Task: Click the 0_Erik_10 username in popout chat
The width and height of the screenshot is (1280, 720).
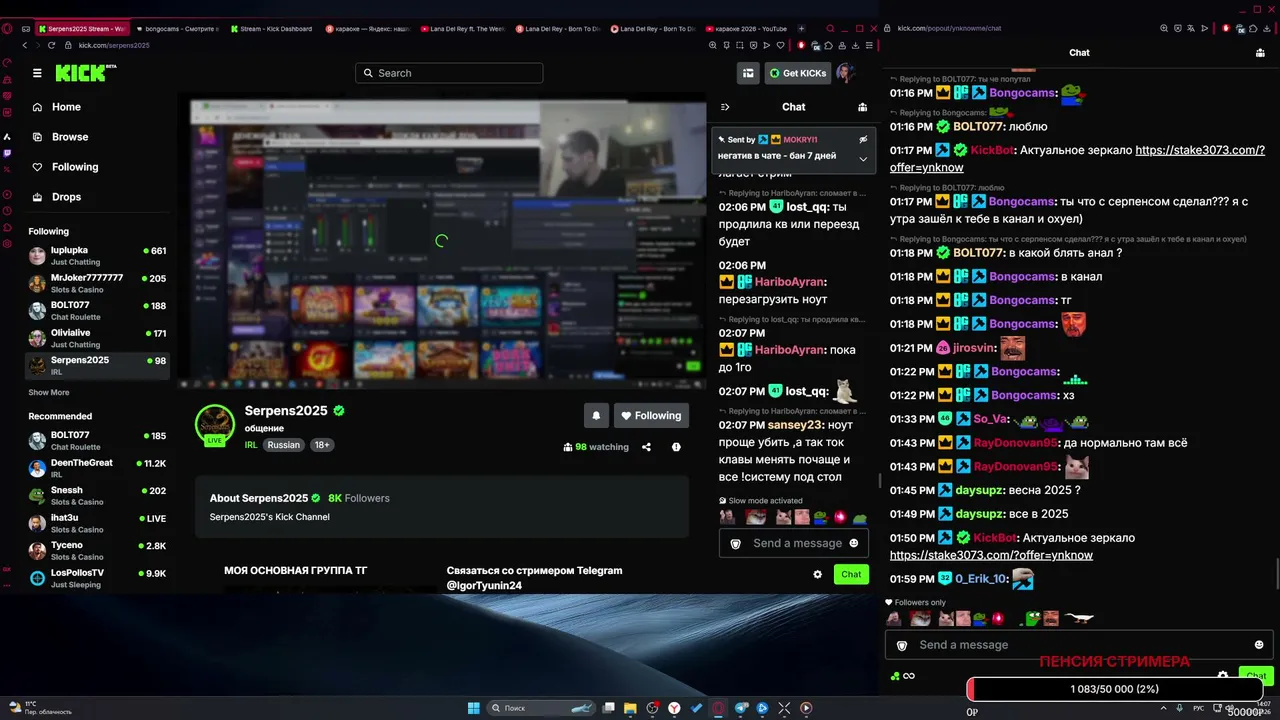Action: (980, 579)
